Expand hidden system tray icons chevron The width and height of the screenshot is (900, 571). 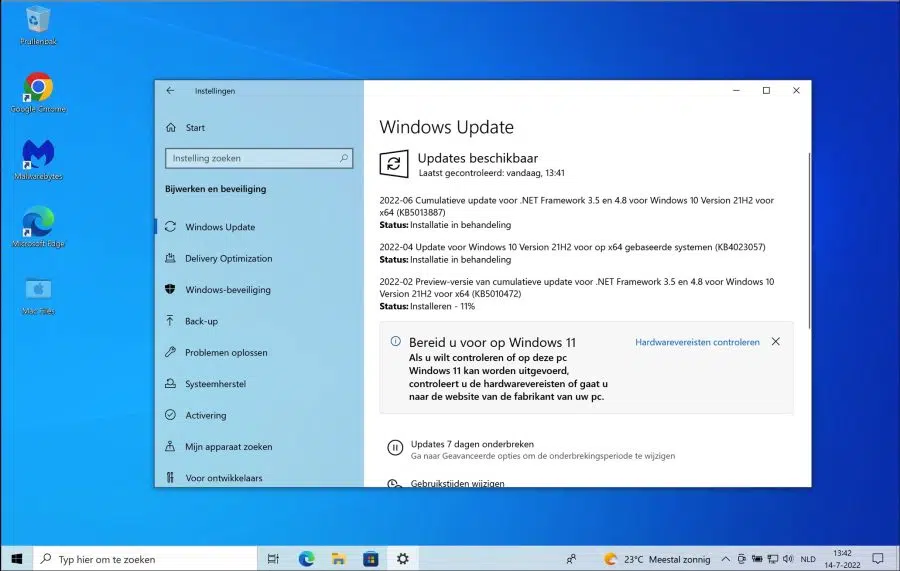[726, 559]
